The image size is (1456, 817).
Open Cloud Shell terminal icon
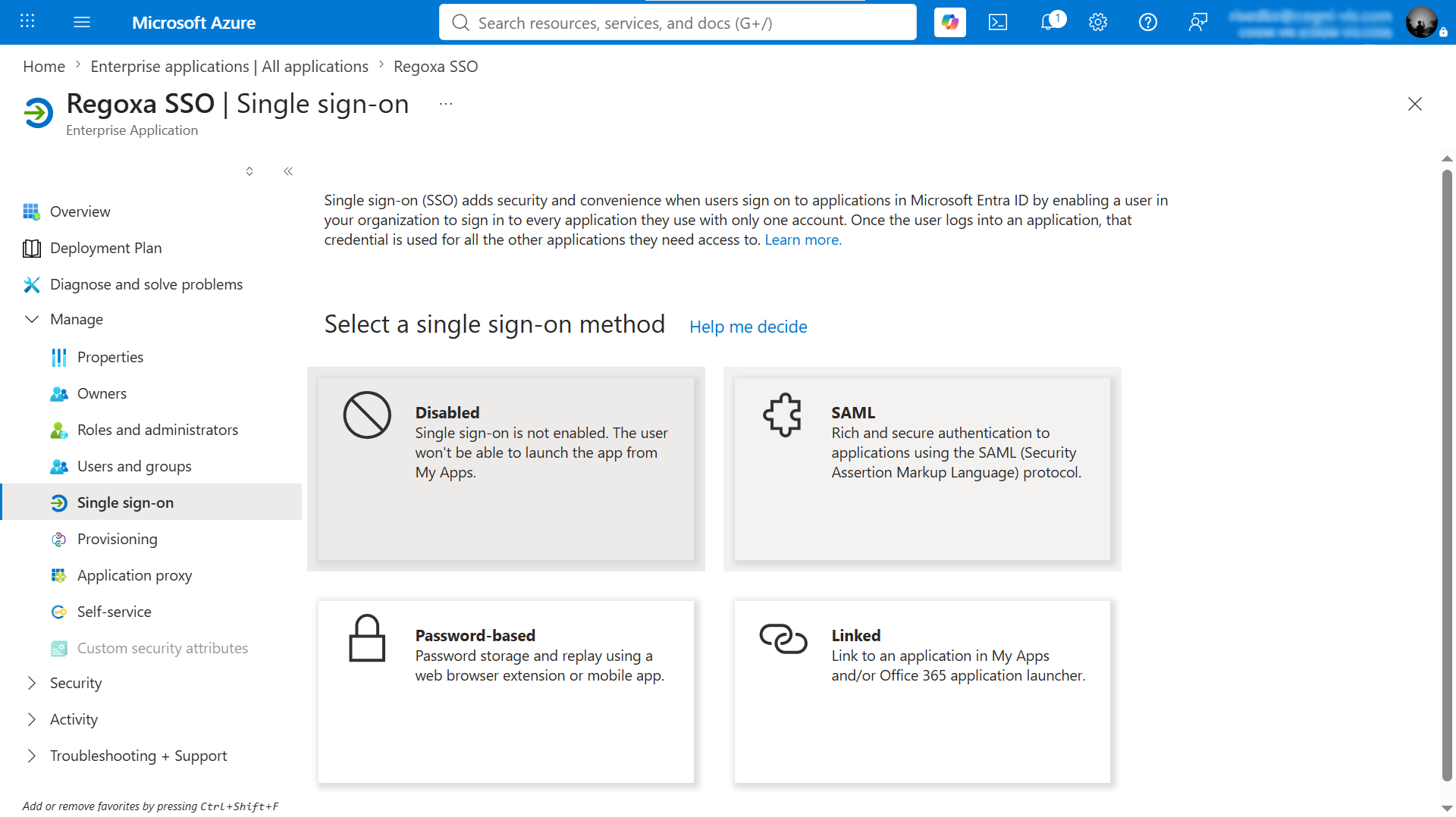point(998,22)
